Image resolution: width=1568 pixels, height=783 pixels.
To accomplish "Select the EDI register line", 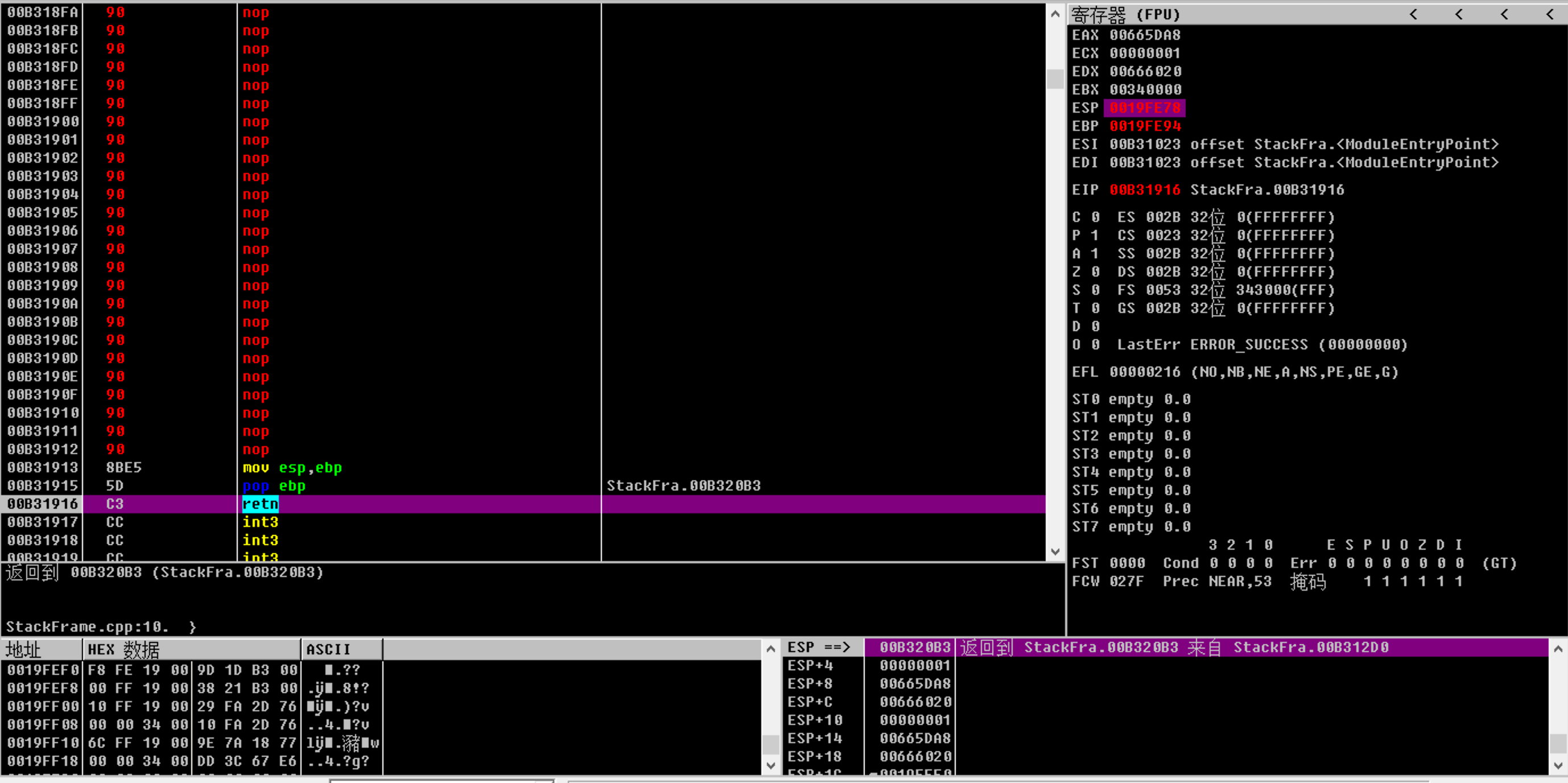I will pos(1285,163).
